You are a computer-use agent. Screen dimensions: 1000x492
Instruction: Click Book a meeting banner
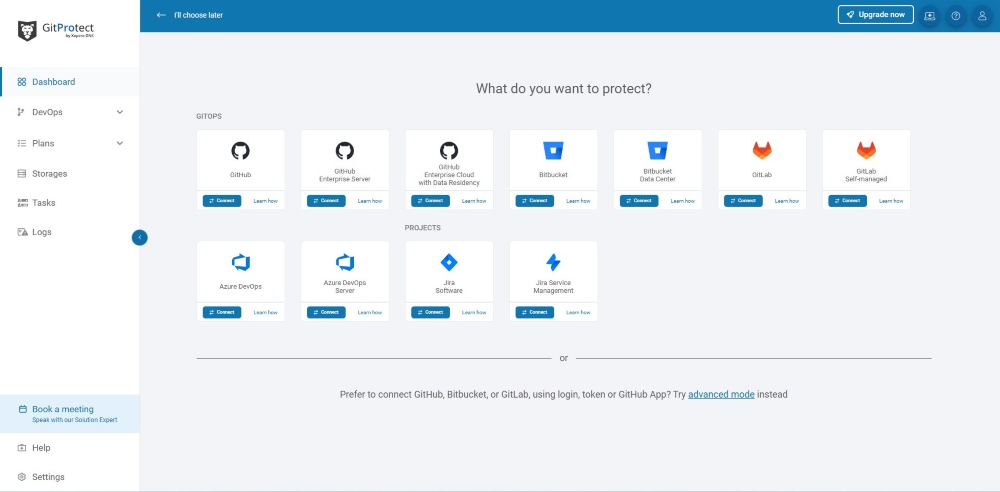pyautogui.click(x=70, y=414)
